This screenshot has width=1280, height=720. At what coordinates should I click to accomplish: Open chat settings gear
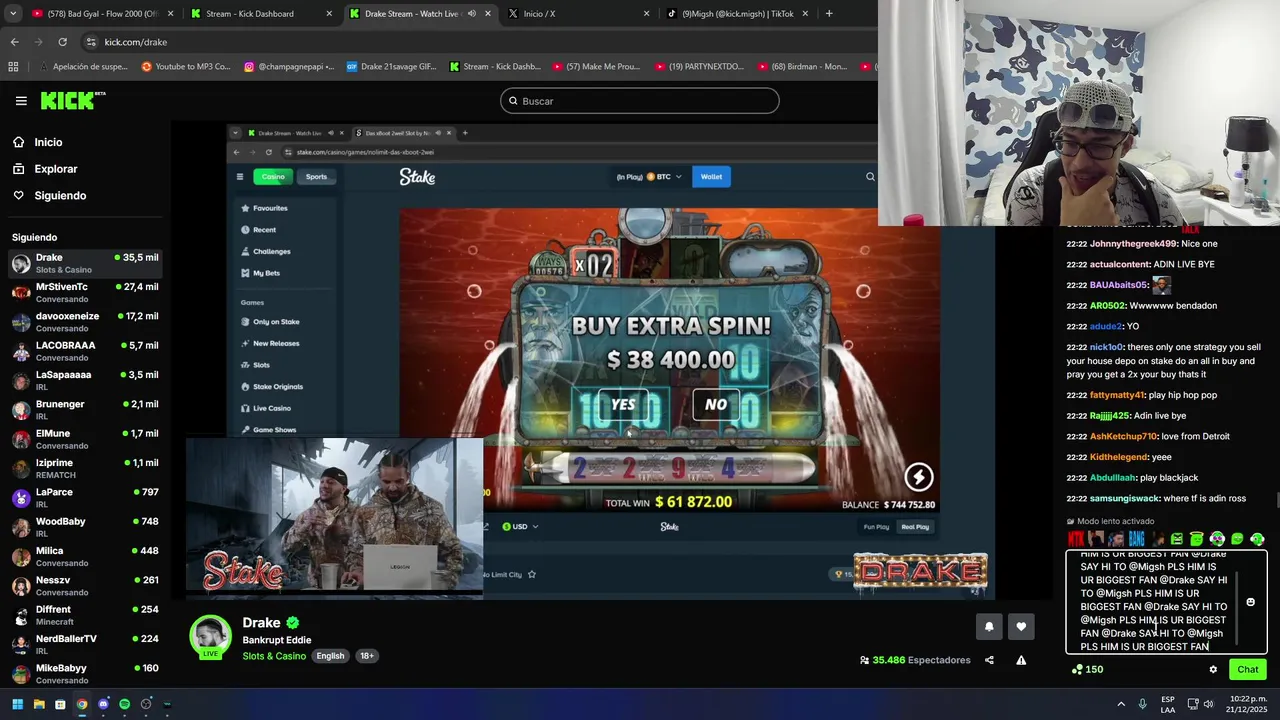tap(1213, 669)
